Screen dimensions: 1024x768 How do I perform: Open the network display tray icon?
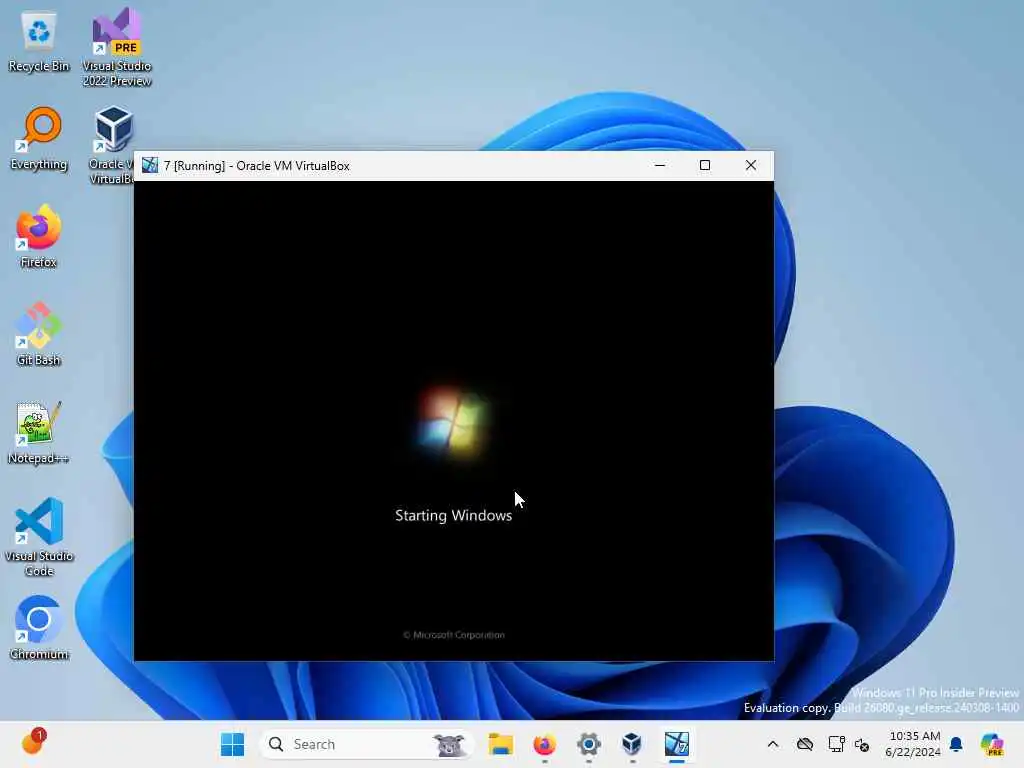[836, 744]
